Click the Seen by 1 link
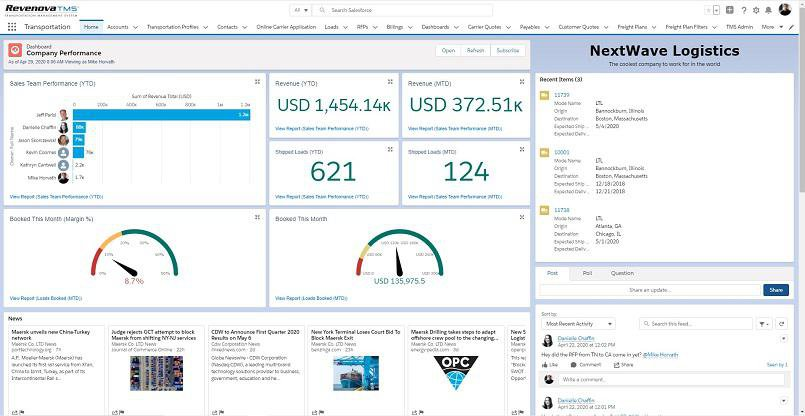The width and height of the screenshot is (805, 416). tap(777, 365)
